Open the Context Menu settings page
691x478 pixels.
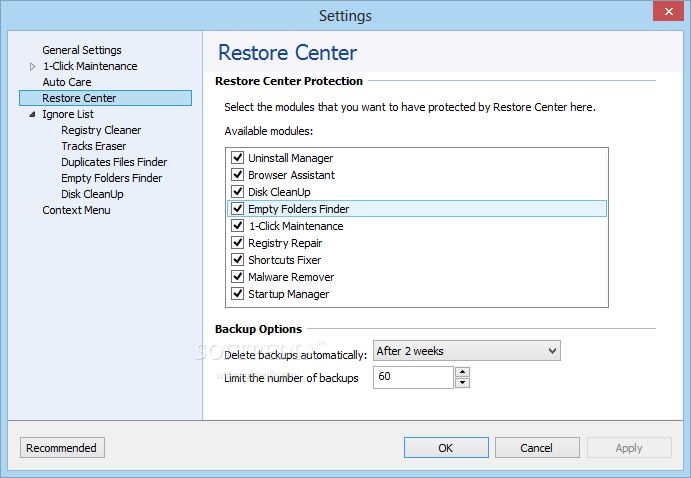(76, 211)
